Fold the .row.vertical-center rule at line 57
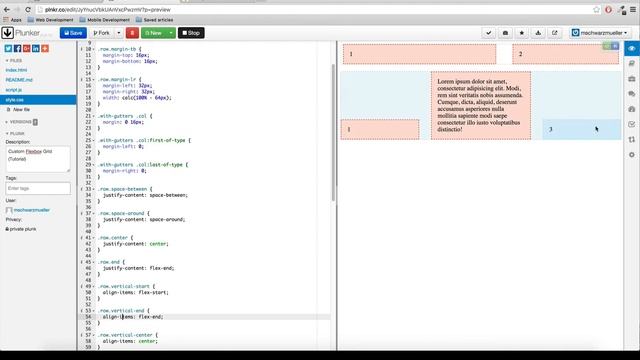The width and height of the screenshot is (640, 360). click(x=93, y=335)
